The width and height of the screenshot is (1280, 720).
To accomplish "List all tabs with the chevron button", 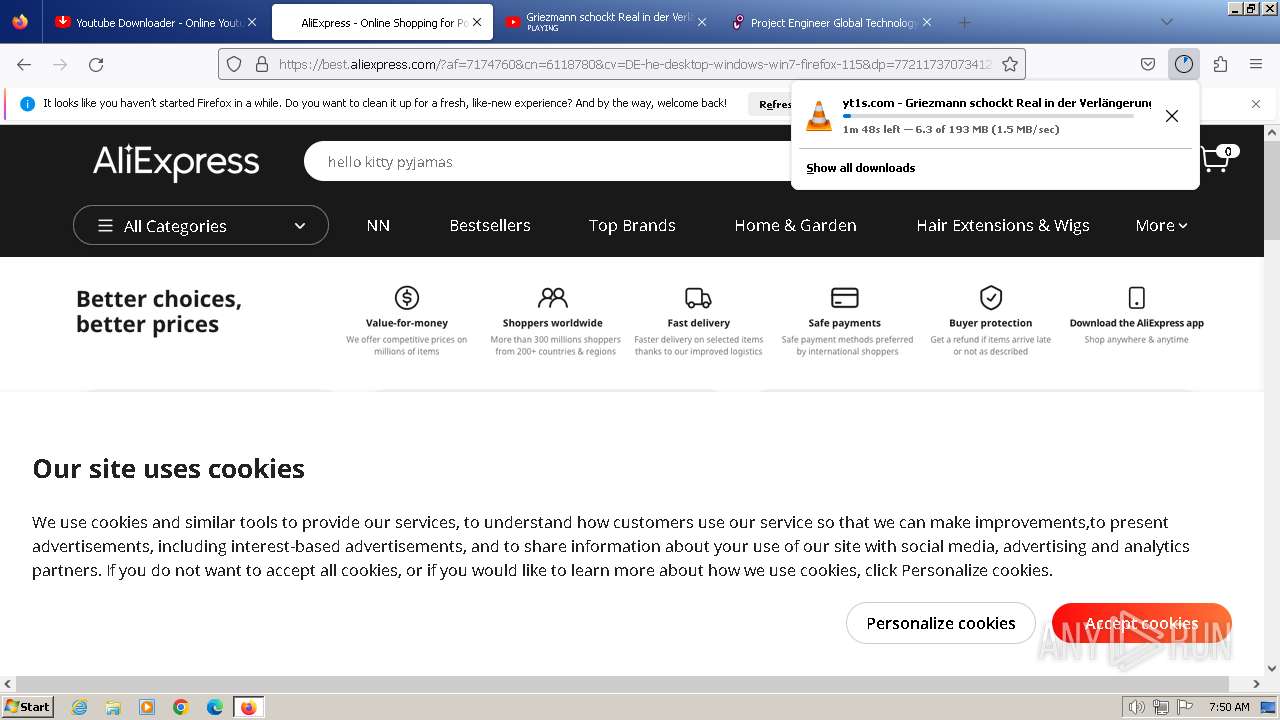I will (1167, 22).
